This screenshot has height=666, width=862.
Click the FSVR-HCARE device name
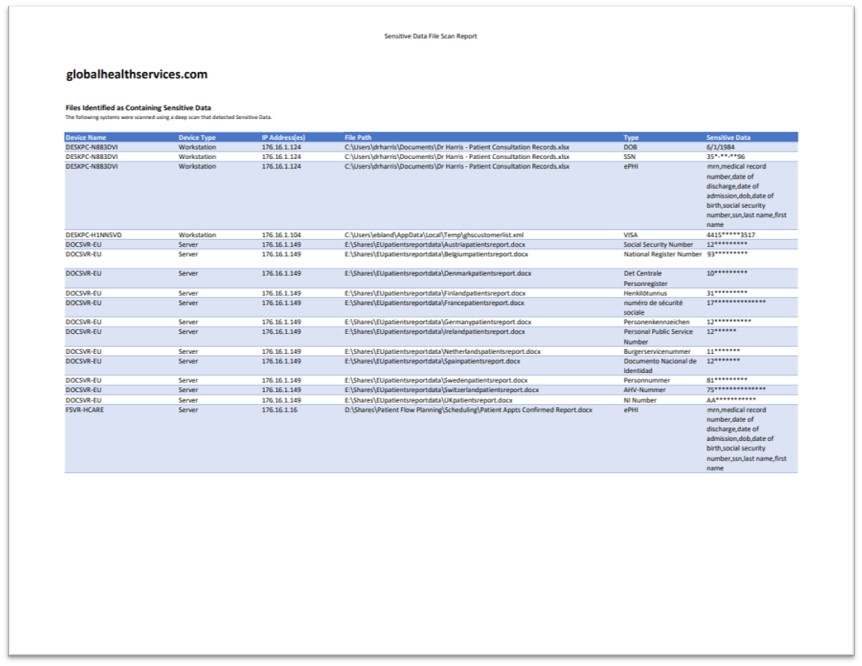(x=88, y=409)
